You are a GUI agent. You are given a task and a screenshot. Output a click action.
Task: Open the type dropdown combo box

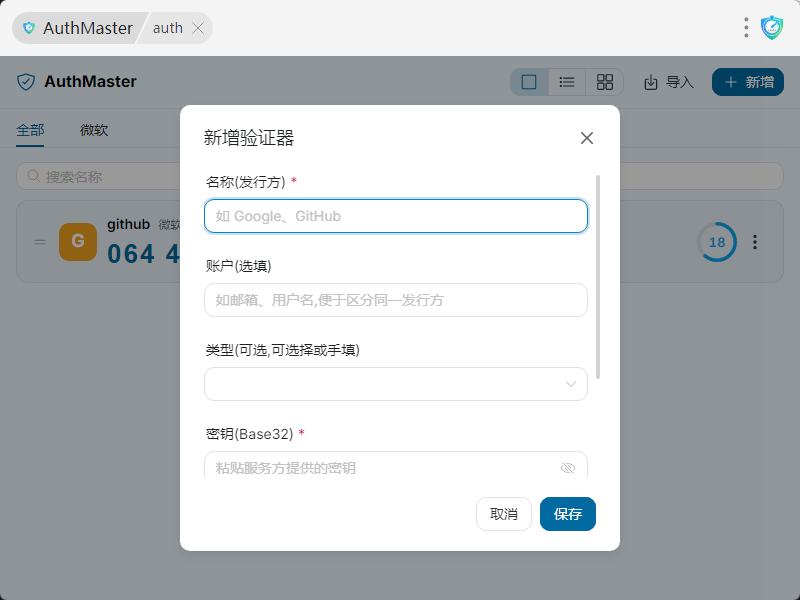(x=396, y=384)
